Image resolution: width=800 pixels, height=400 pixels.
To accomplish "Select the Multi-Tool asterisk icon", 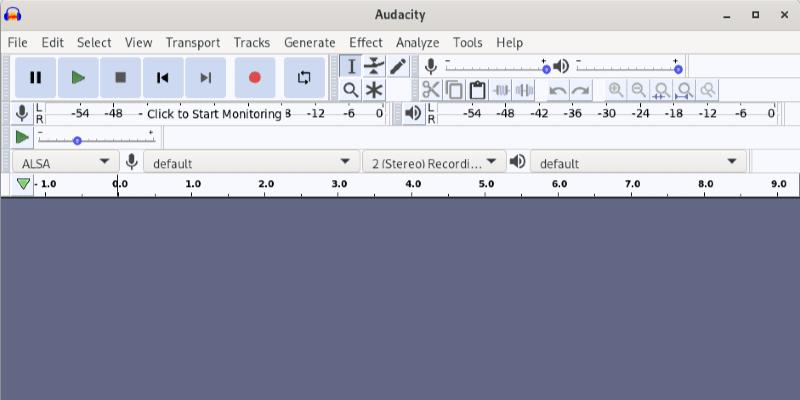I will 374,90.
